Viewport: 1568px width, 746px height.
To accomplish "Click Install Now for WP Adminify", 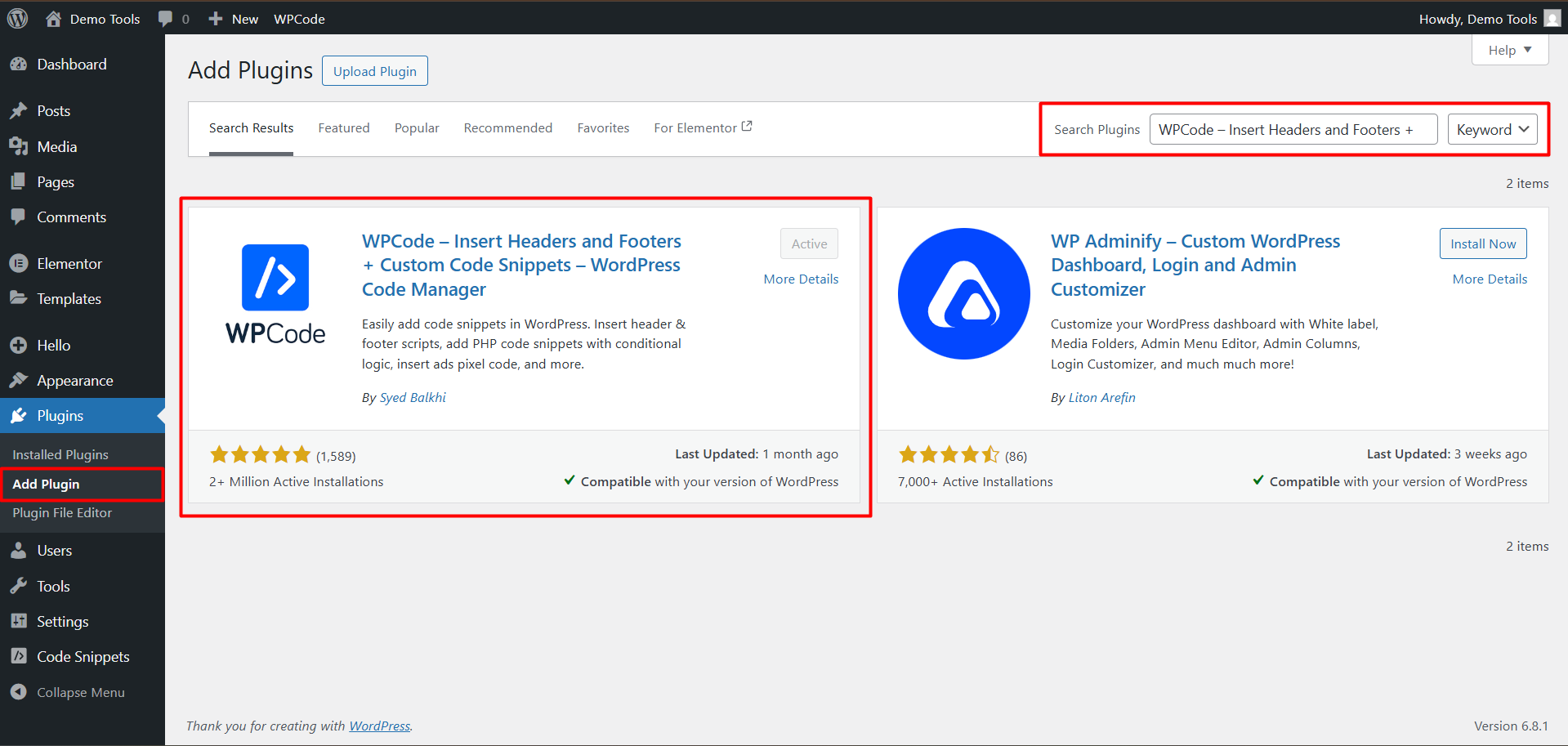I will pos(1483,243).
